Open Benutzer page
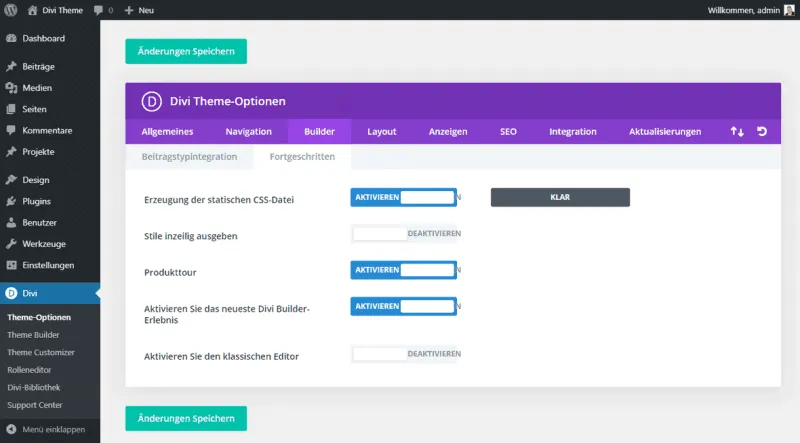Screen dimensions: 800x443 [x=50, y=223]
